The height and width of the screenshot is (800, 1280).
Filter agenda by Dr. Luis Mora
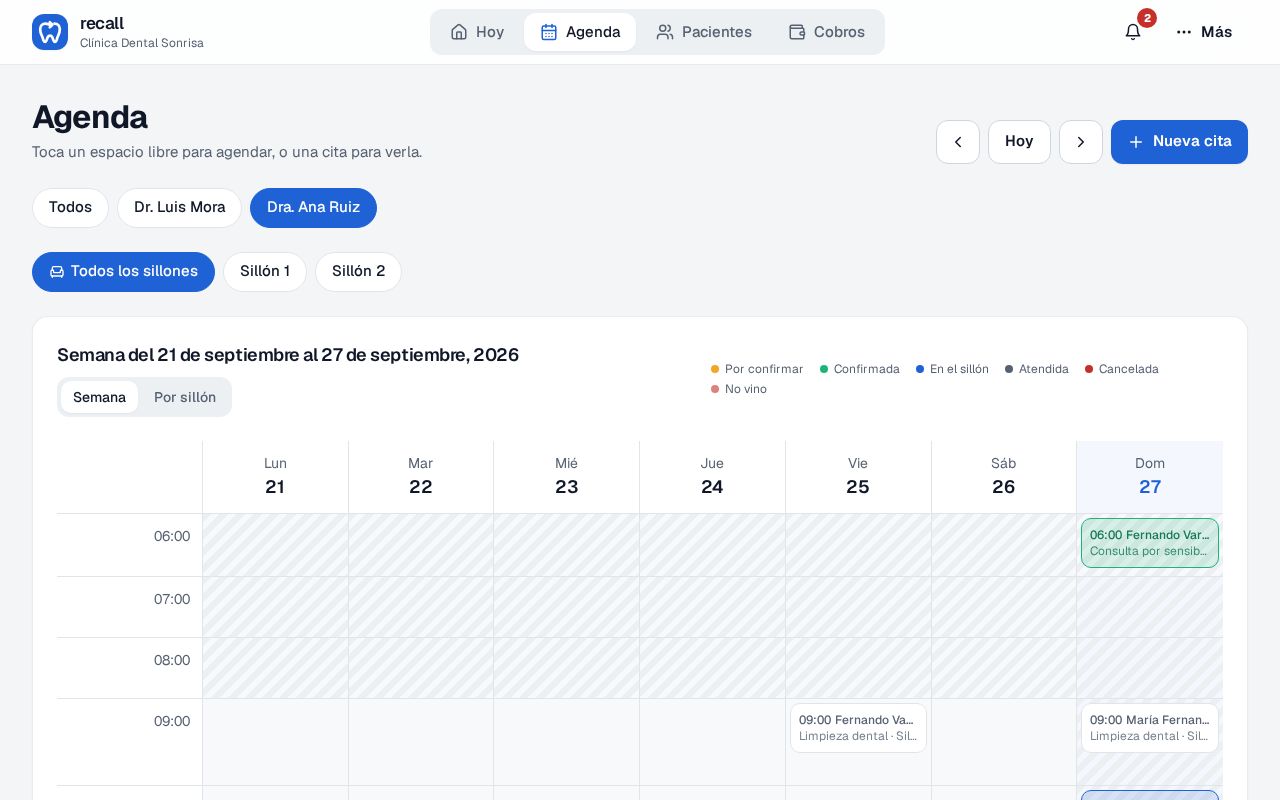pyautogui.click(x=180, y=208)
